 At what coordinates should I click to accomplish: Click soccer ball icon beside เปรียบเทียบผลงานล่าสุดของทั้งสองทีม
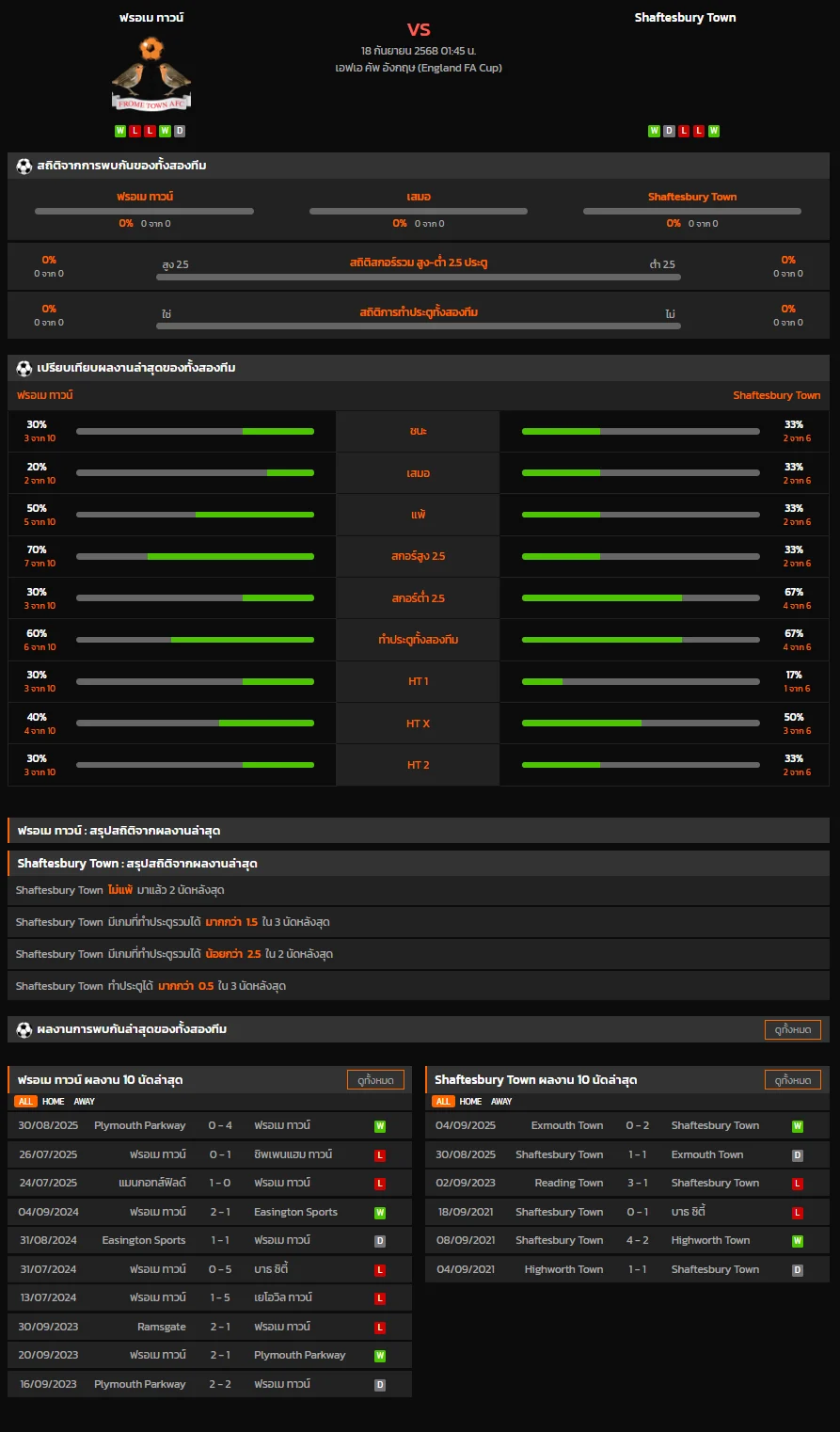(24, 368)
